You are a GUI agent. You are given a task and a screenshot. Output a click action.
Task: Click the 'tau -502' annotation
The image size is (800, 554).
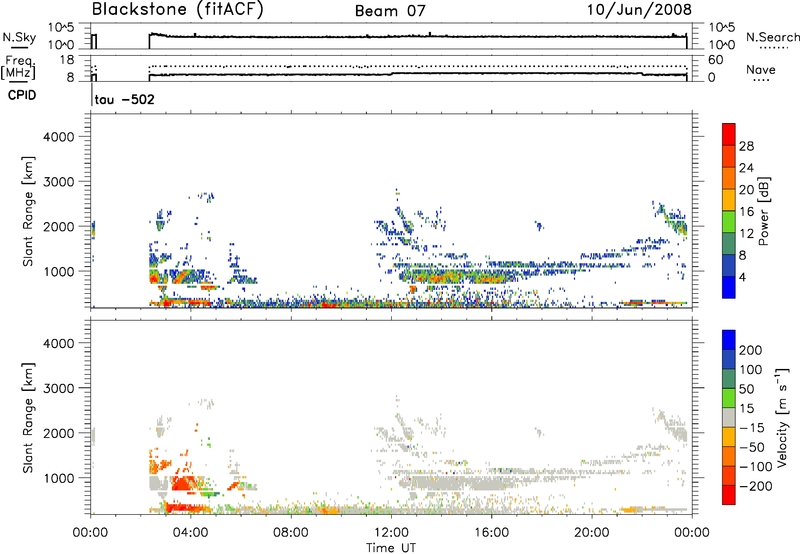click(x=124, y=99)
